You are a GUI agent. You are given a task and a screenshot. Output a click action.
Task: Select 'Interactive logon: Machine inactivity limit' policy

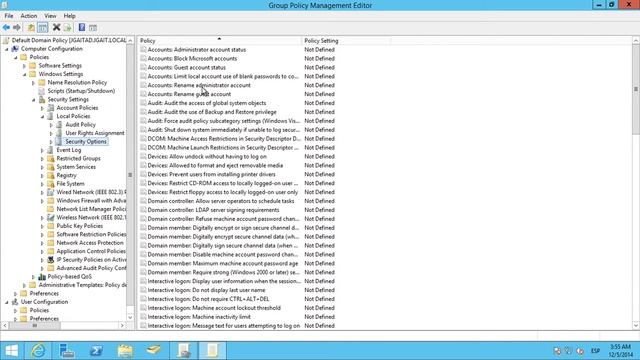pos(199,317)
